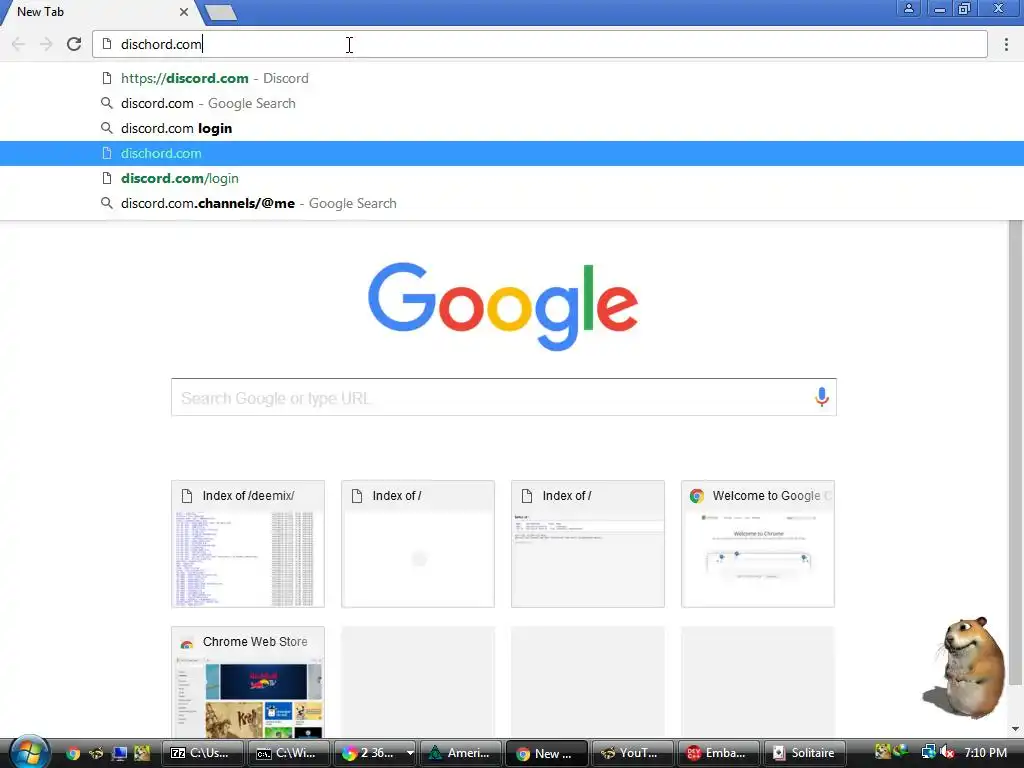Click inside the address bar showing dischord.com

click(539, 44)
